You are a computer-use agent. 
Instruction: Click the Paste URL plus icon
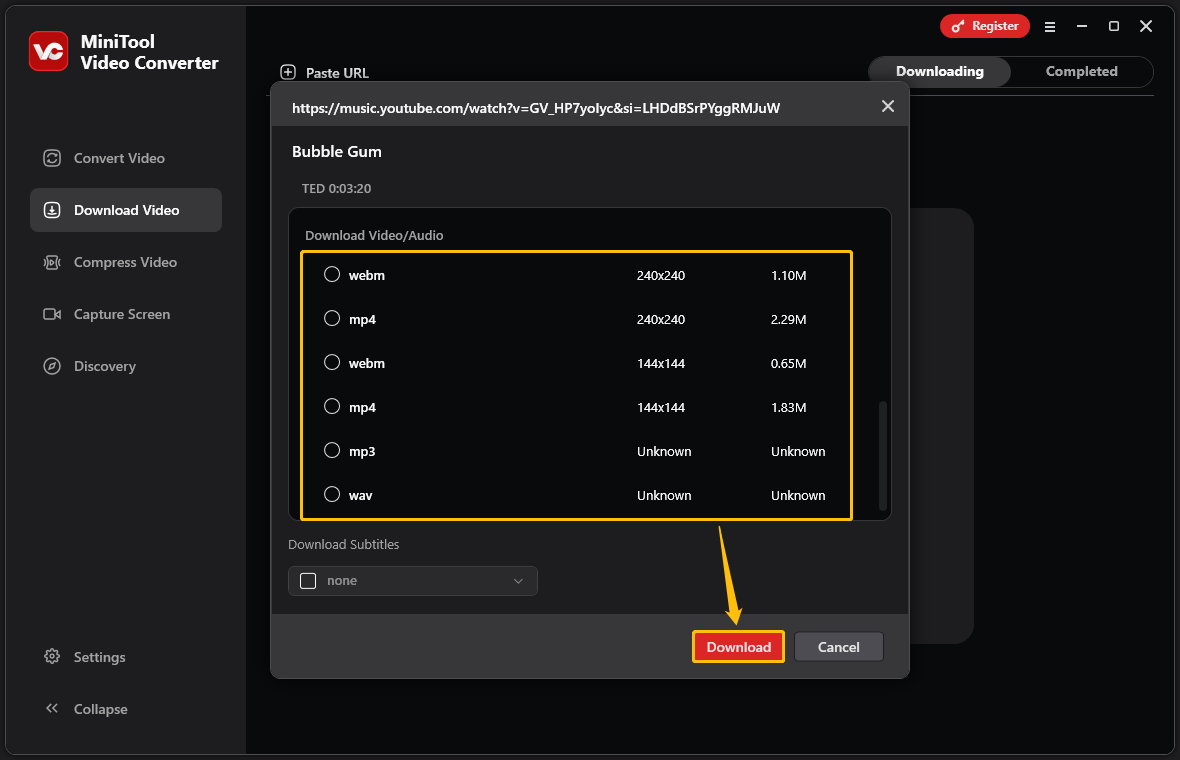point(287,72)
